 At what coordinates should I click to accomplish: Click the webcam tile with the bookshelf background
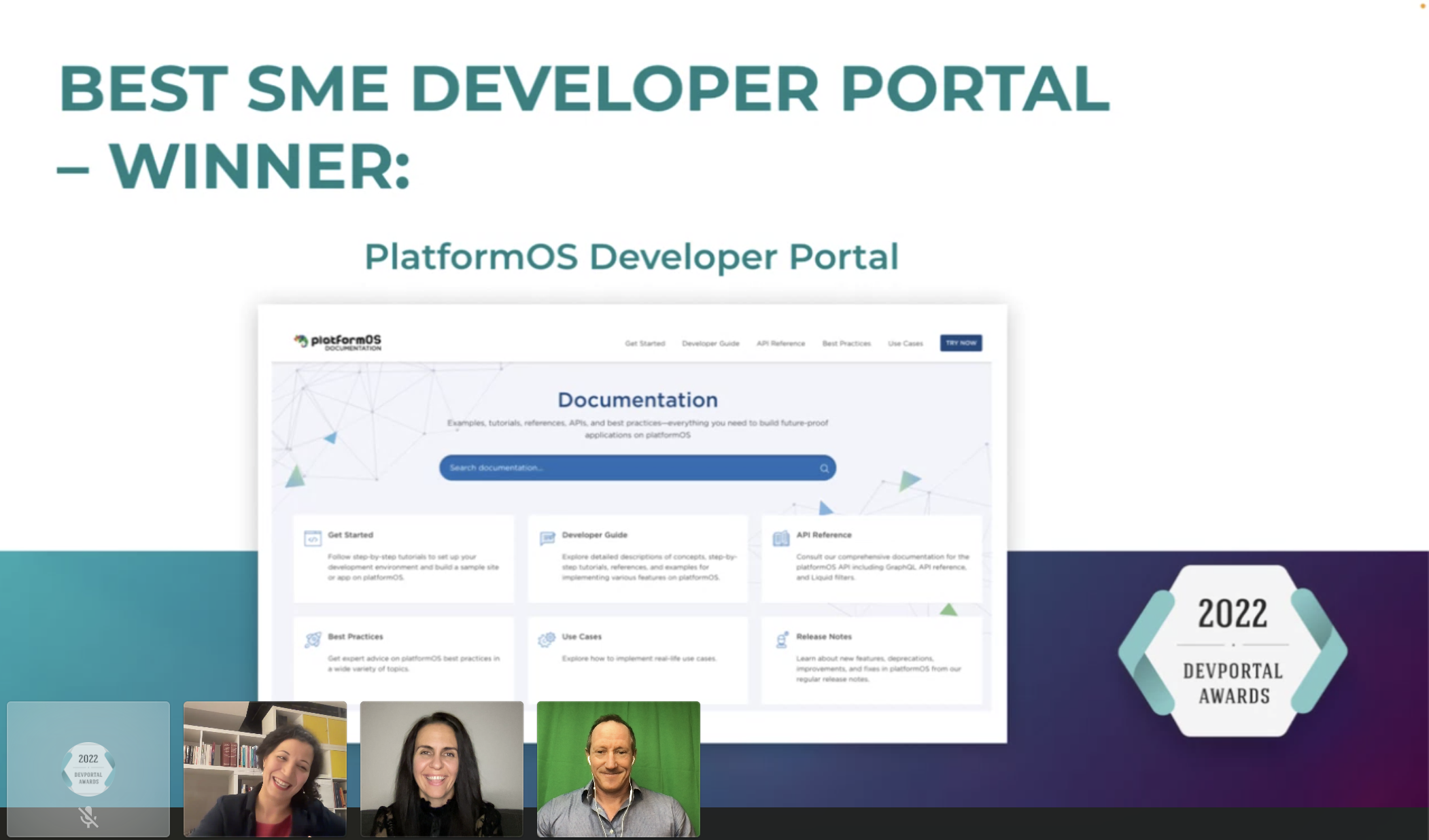264,768
